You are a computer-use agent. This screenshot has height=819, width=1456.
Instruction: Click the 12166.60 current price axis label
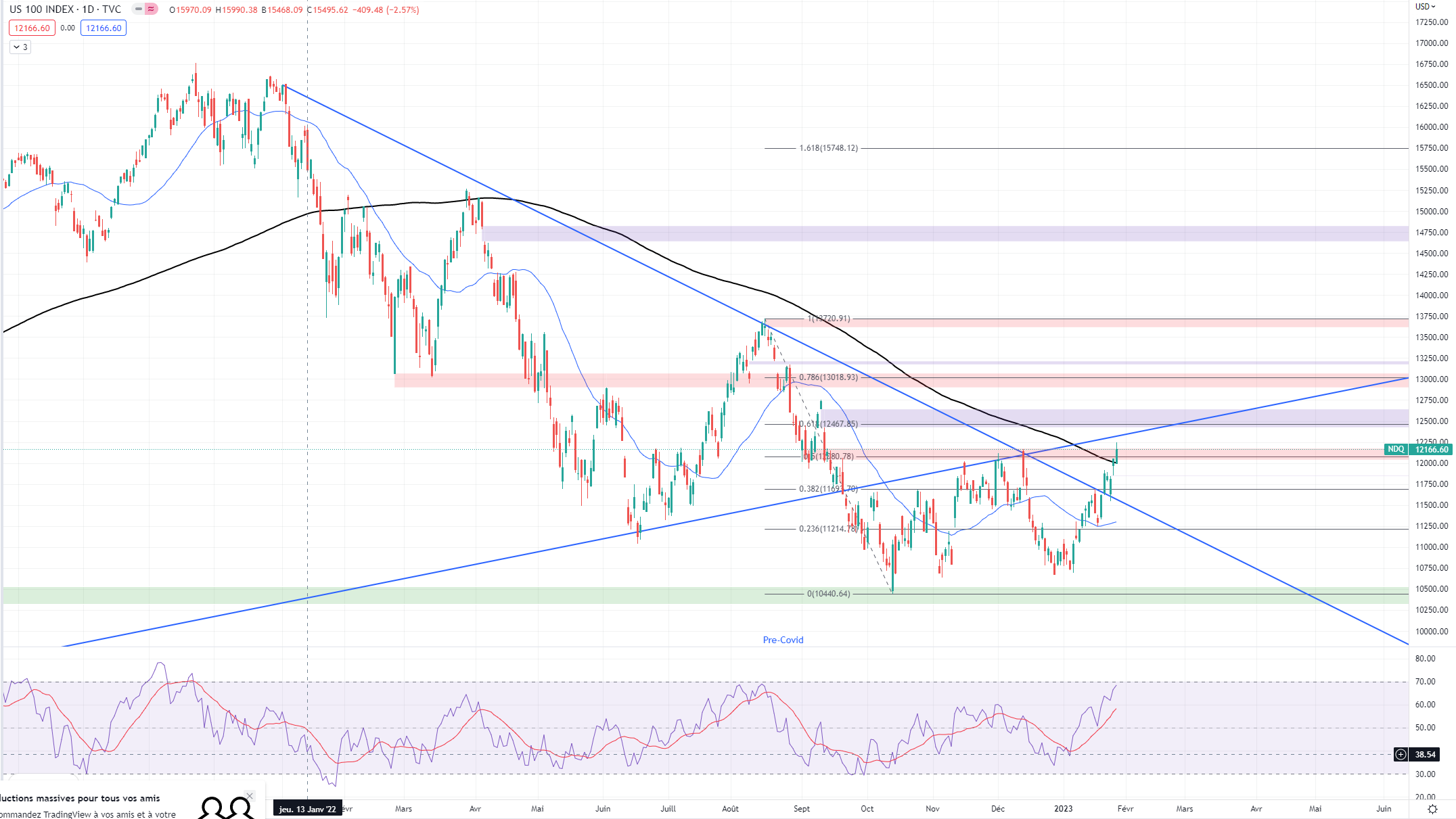tap(1432, 450)
